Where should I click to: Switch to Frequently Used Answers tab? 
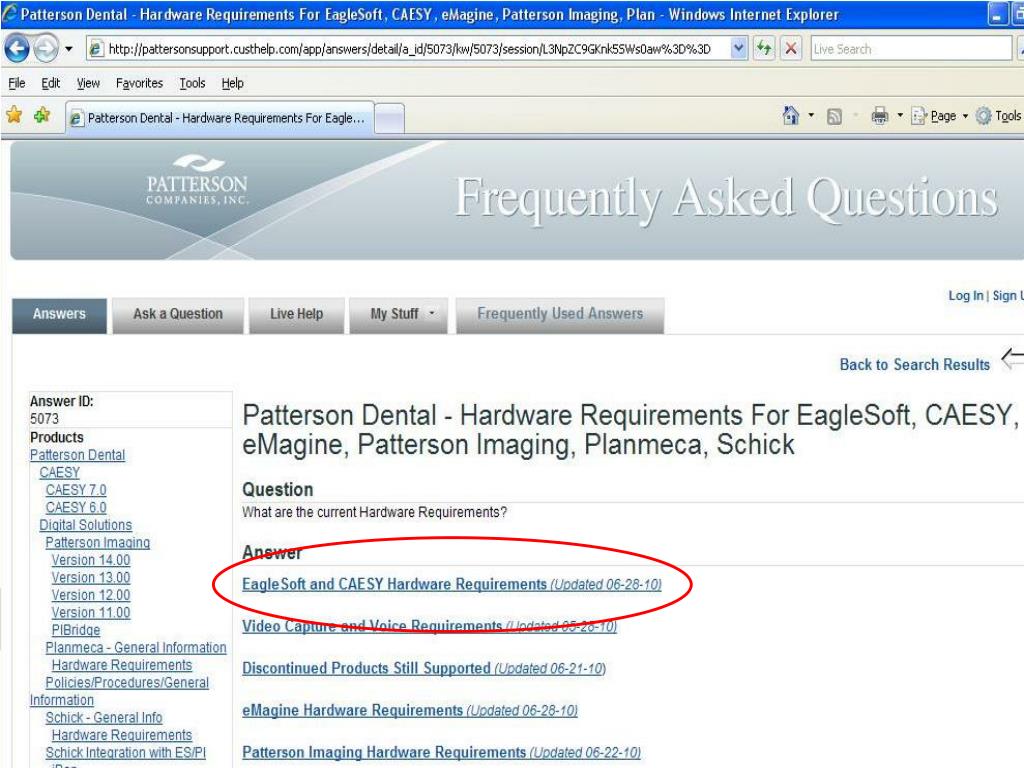[560, 314]
